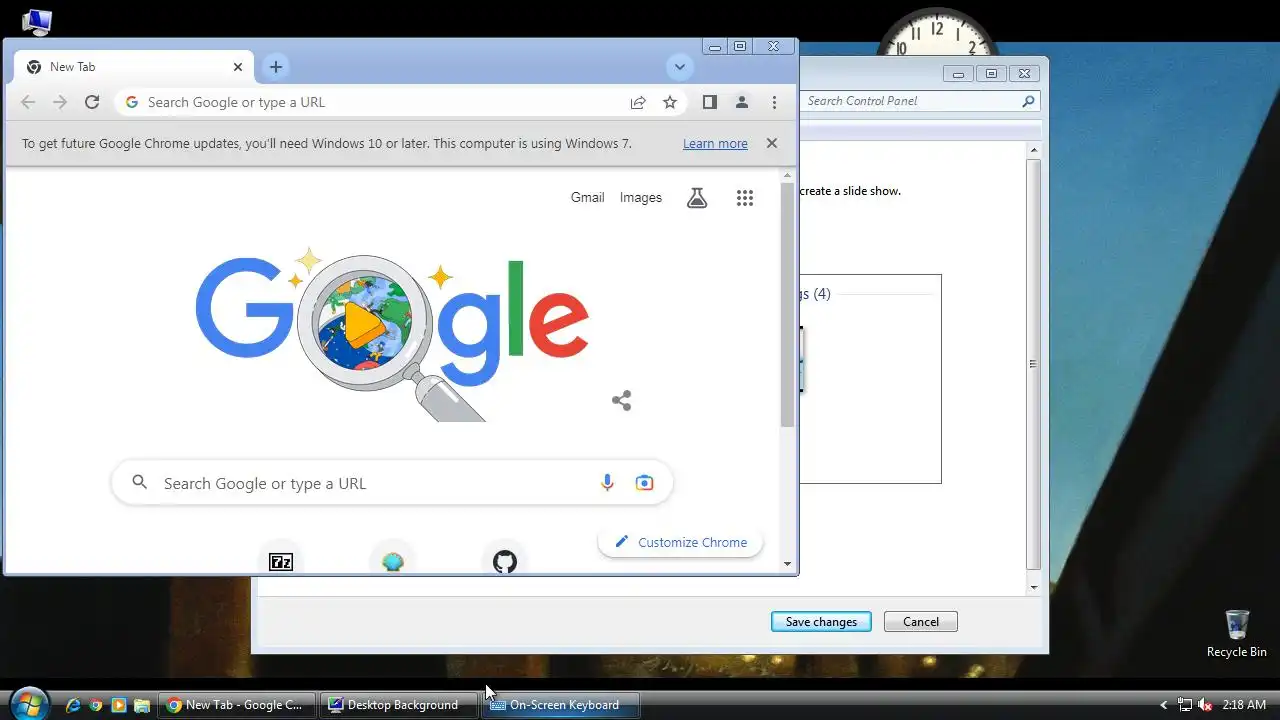The image size is (1280, 720).
Task: Click the network tray icon
Action: click(1185, 705)
